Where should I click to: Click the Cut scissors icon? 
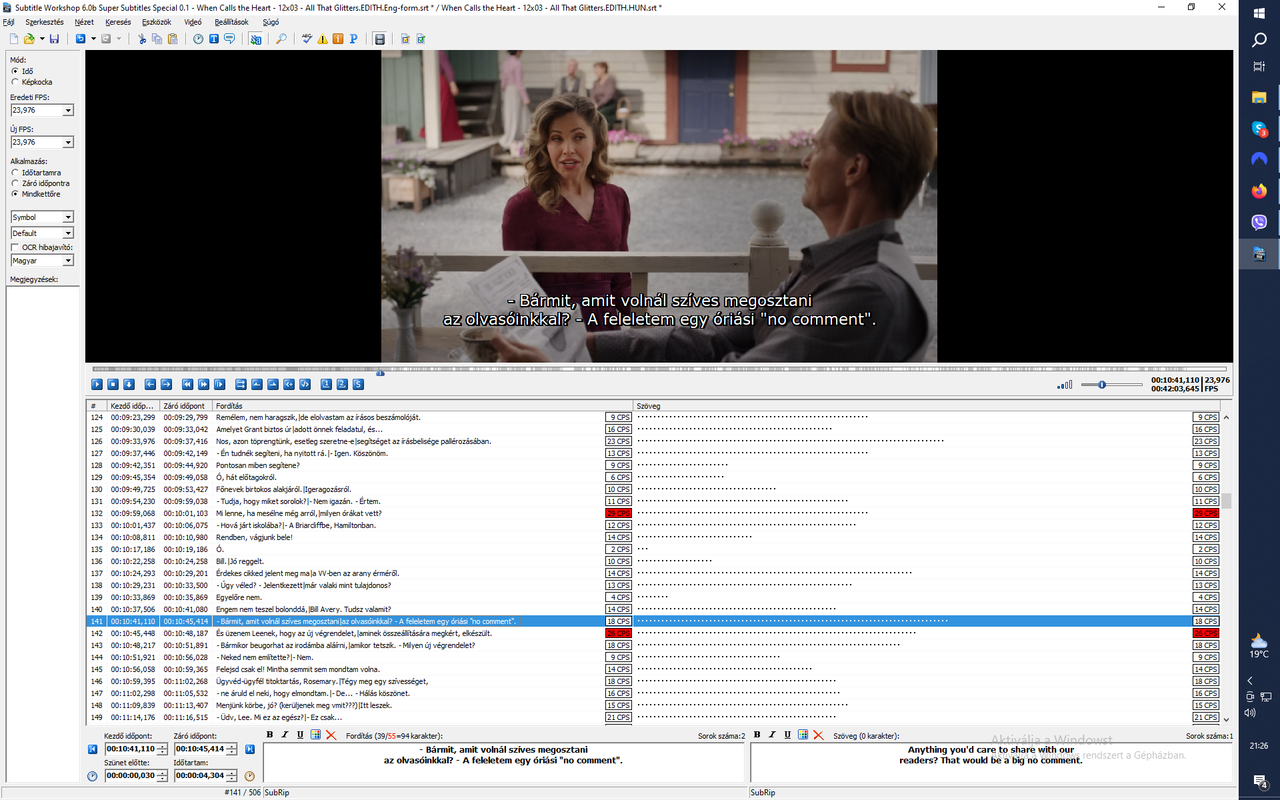(141, 39)
